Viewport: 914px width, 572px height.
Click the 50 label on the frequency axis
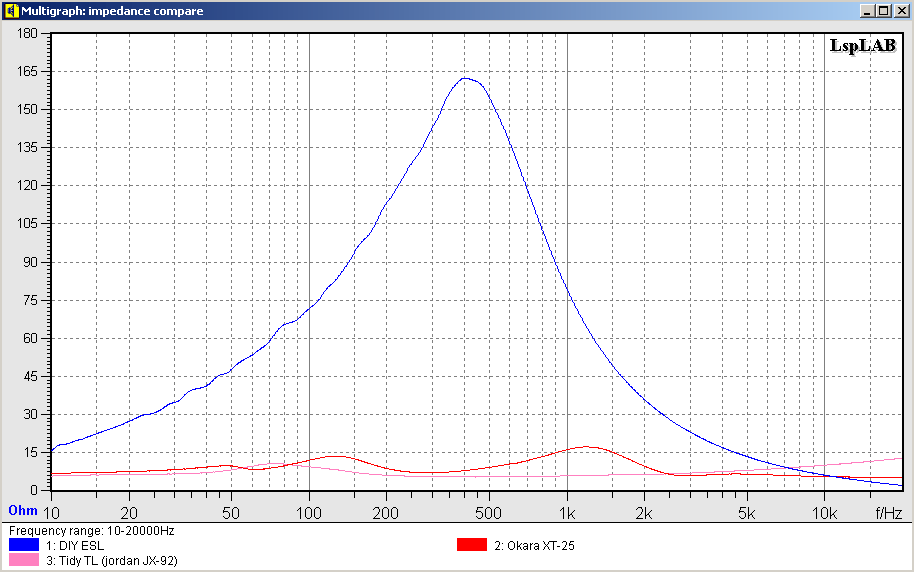pos(231,513)
